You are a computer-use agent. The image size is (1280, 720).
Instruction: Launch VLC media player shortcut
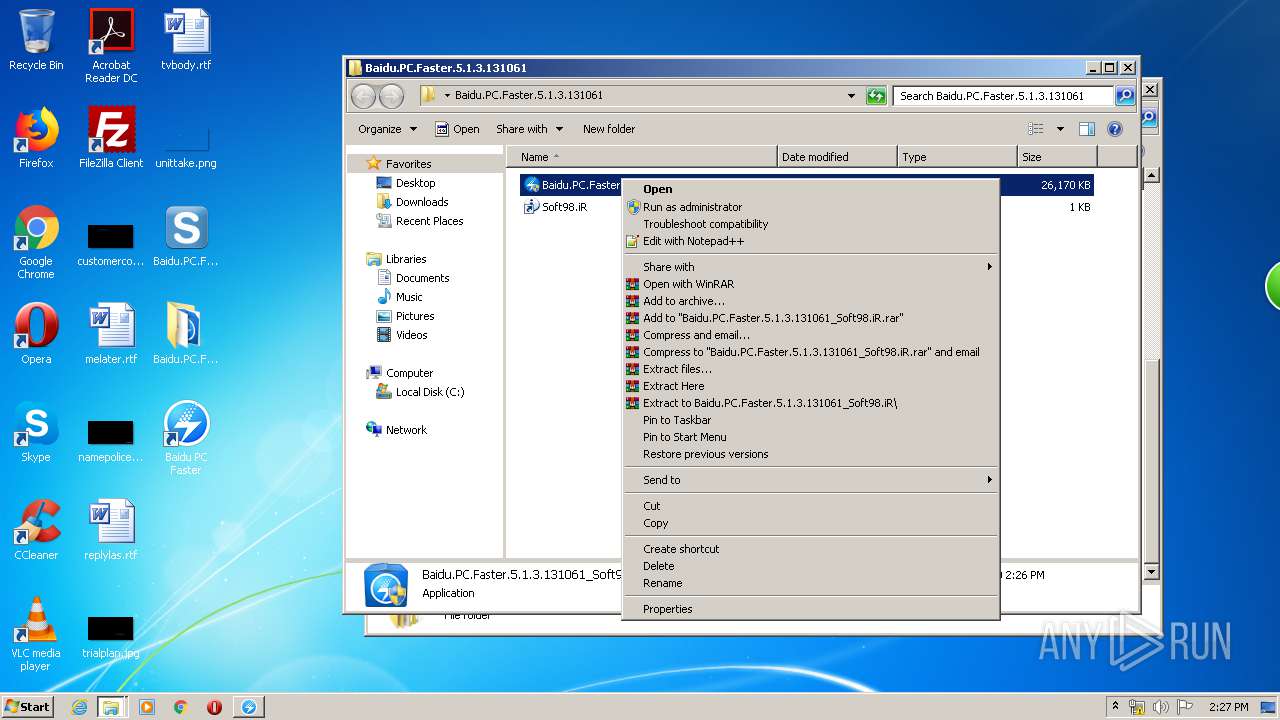click(x=36, y=635)
